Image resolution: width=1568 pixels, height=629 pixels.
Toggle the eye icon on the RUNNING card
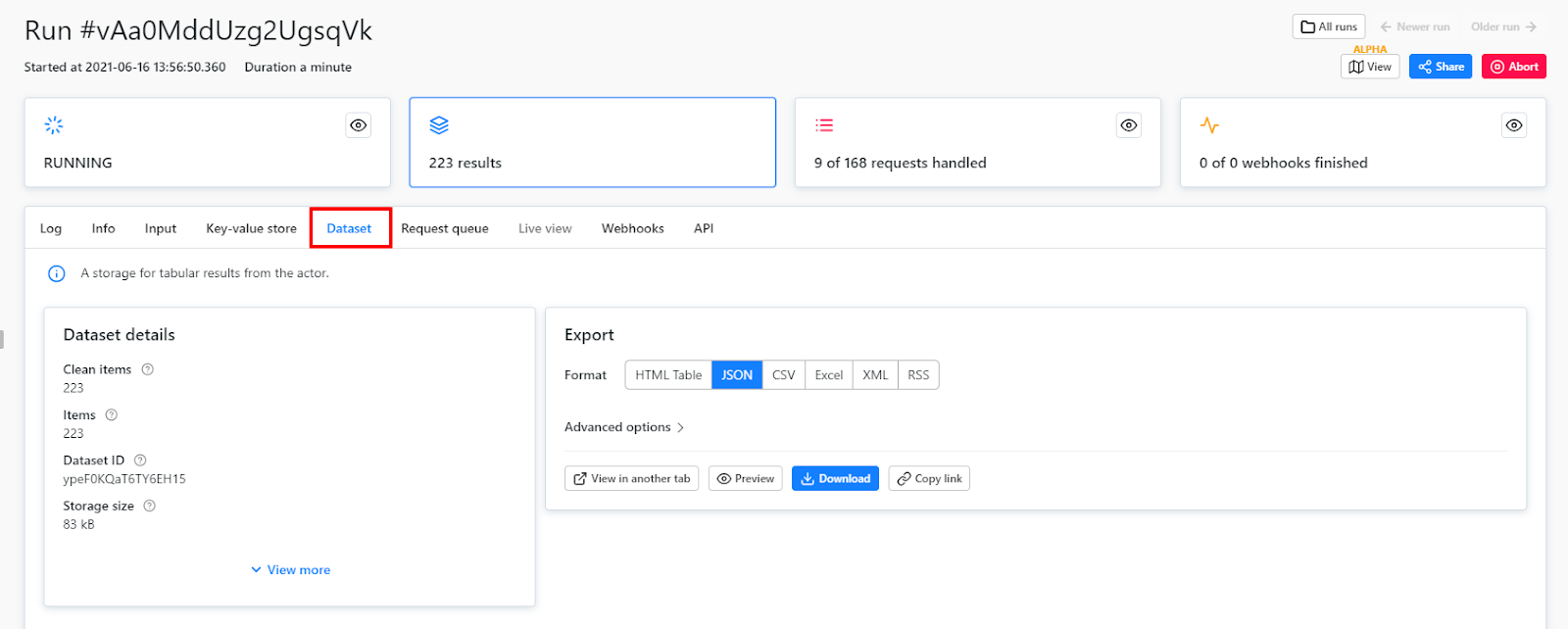(359, 125)
